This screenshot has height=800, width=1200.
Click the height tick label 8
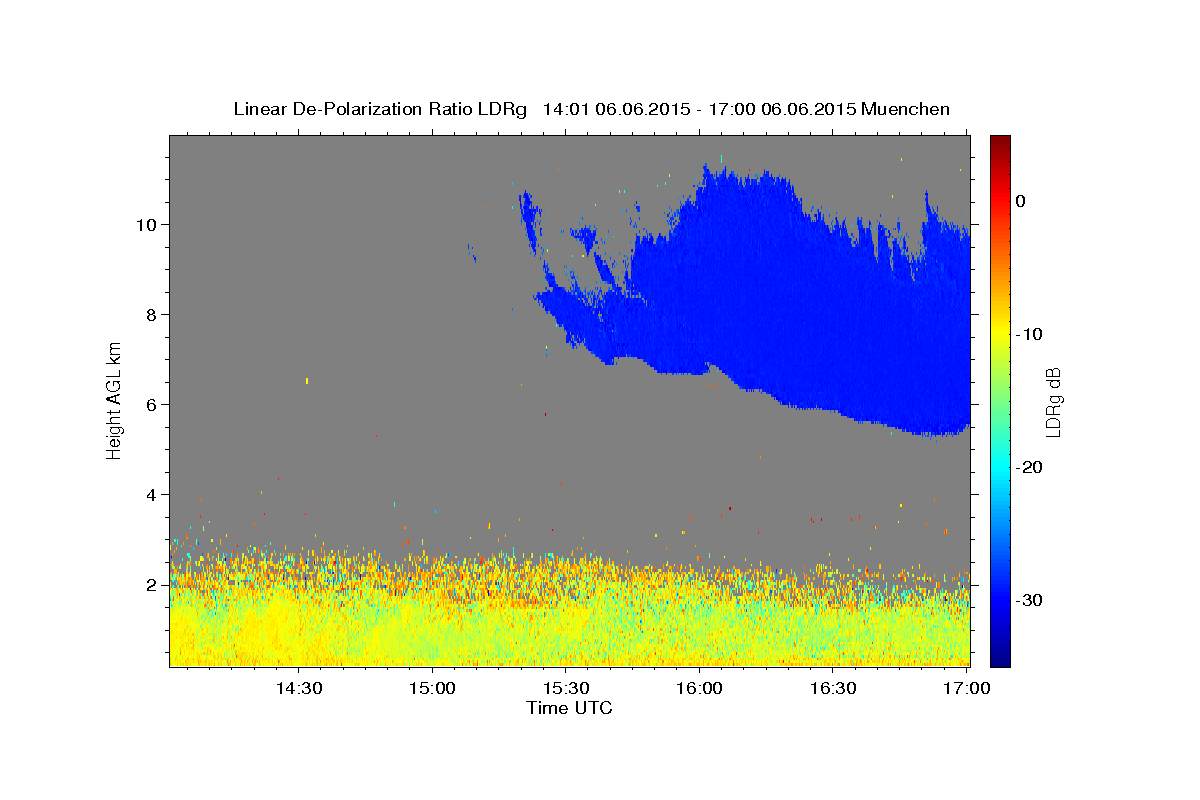pyautogui.click(x=152, y=314)
